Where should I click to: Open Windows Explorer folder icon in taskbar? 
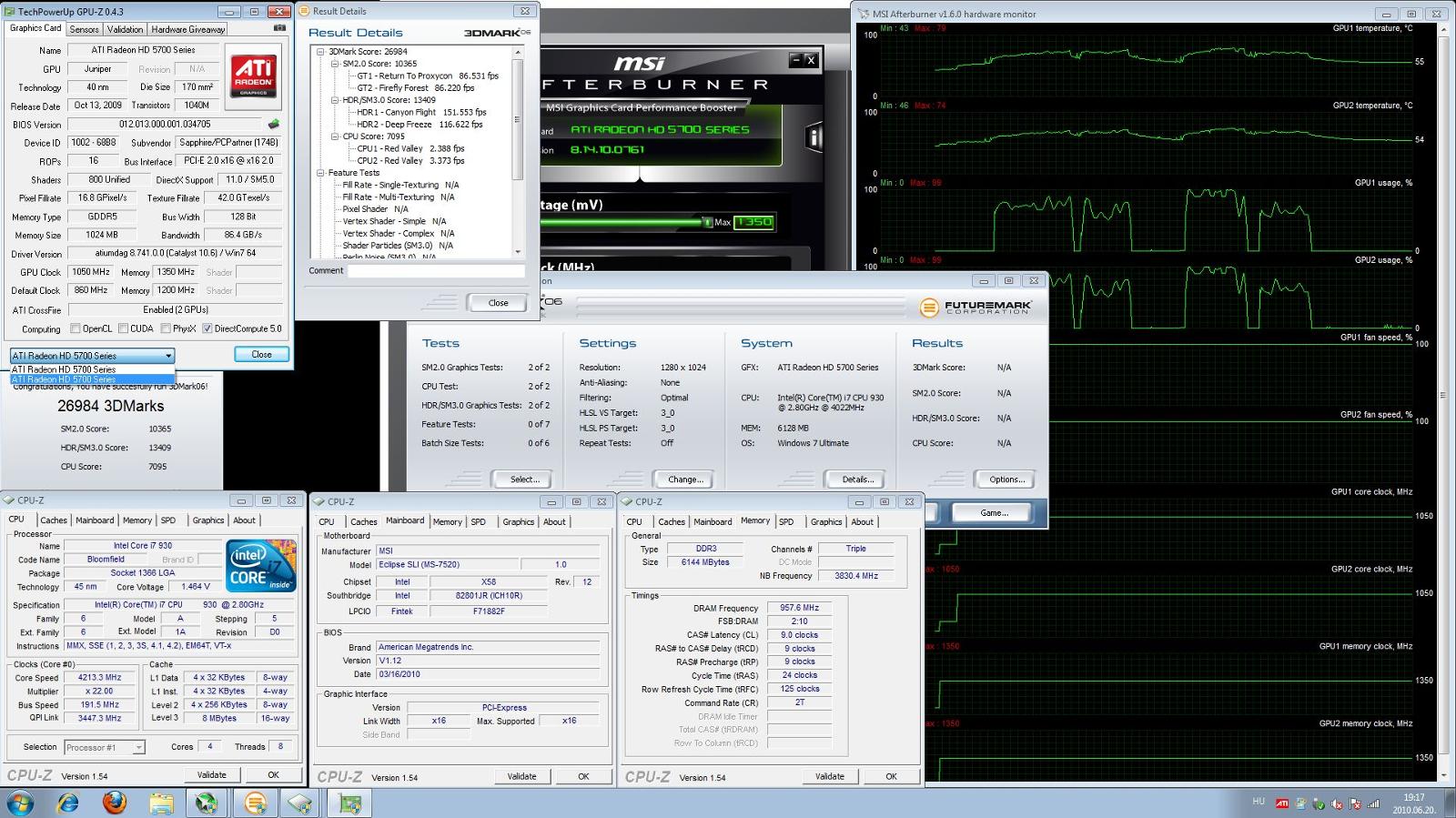pos(161,803)
